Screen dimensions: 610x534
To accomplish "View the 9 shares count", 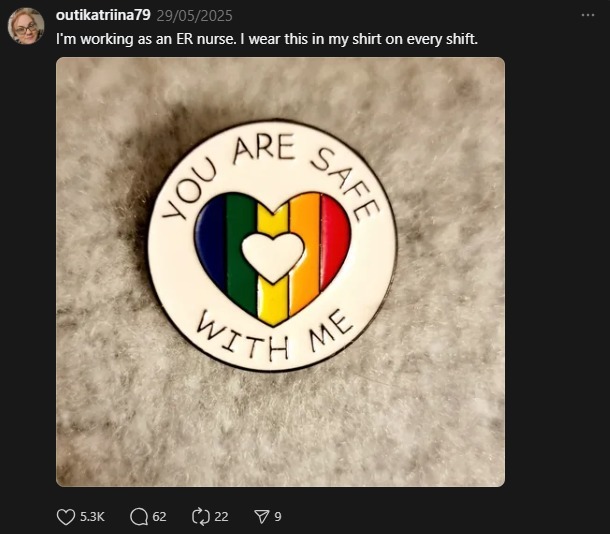I will pyautogui.click(x=278, y=517).
